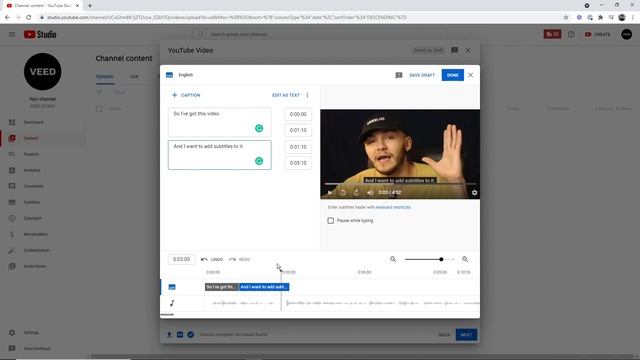
Task: Edit the 'So I've got this video' caption box
Action: click(x=220, y=122)
